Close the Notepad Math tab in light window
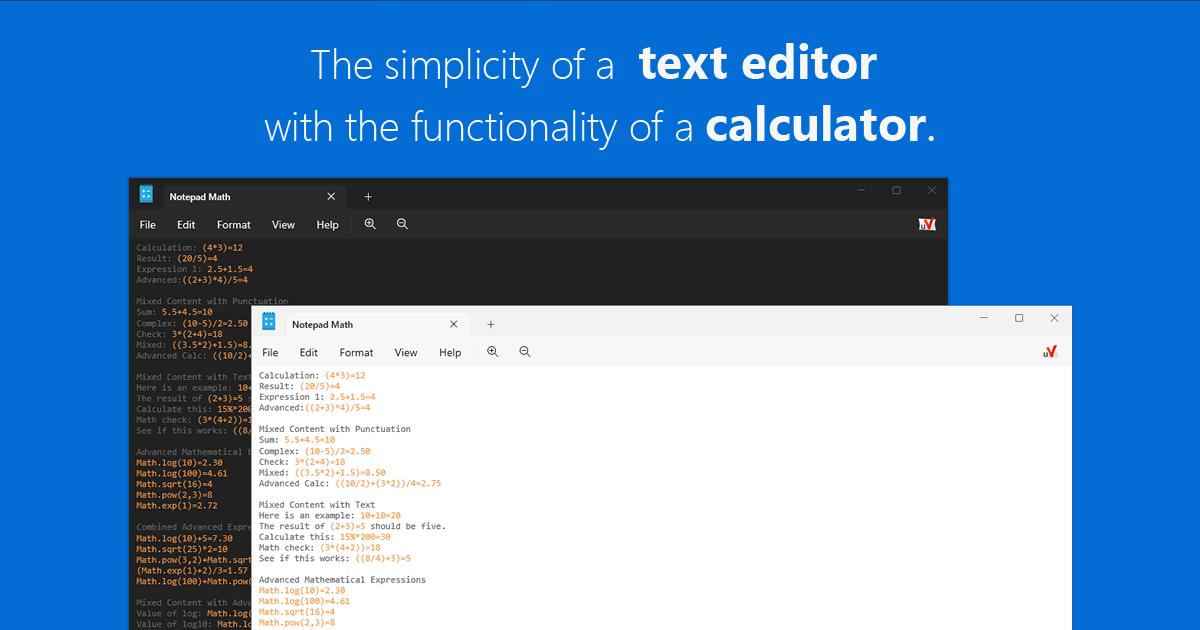Image resolution: width=1200 pixels, height=630 pixels. tap(453, 324)
